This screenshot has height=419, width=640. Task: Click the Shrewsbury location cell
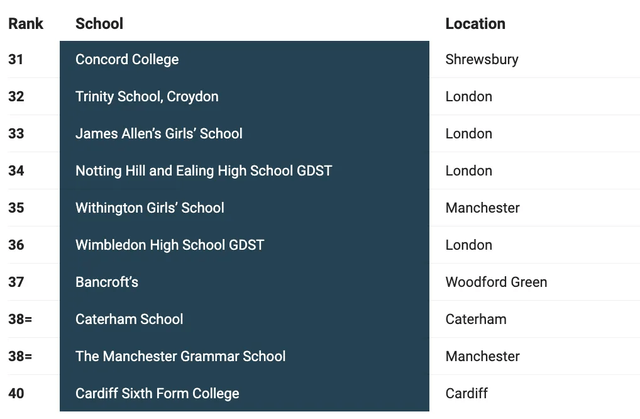(x=482, y=60)
